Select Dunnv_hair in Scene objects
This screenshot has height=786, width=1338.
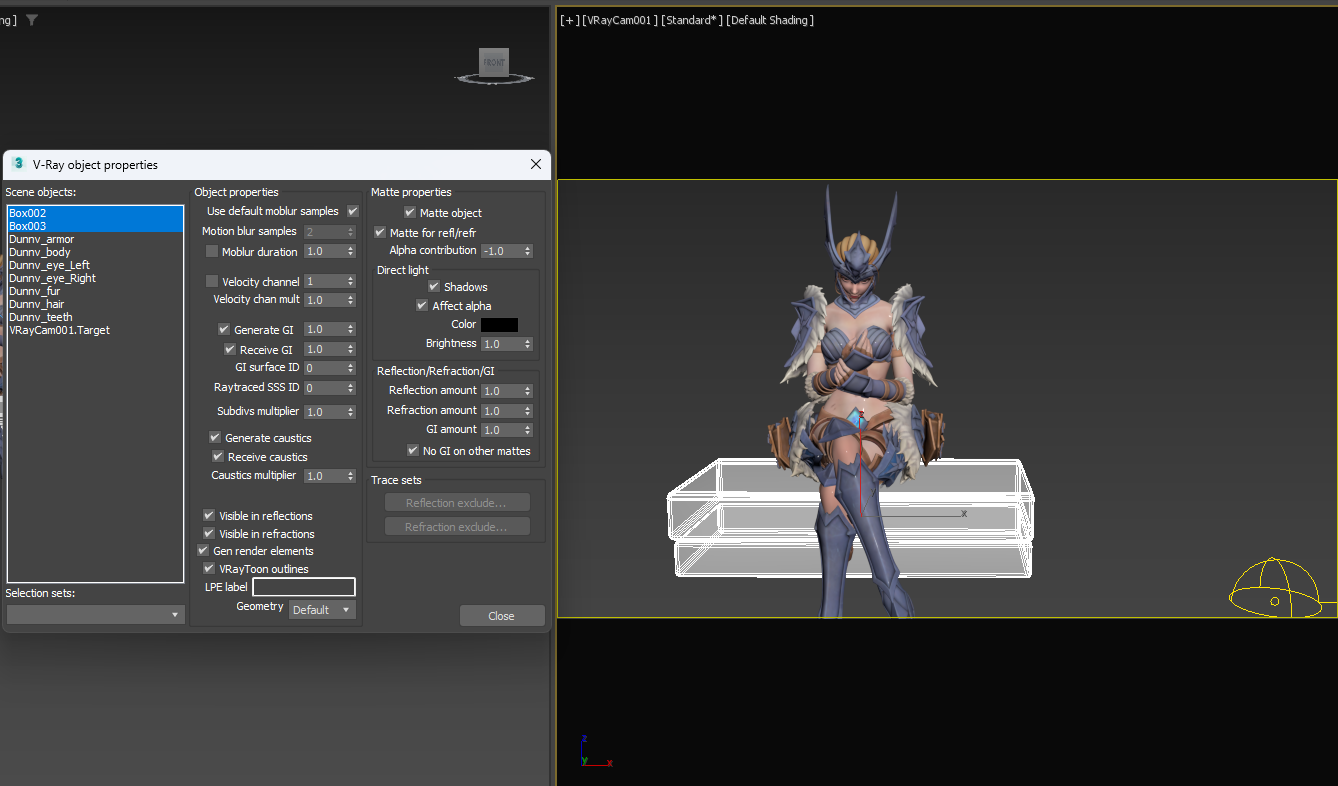pyautogui.click(x=95, y=304)
